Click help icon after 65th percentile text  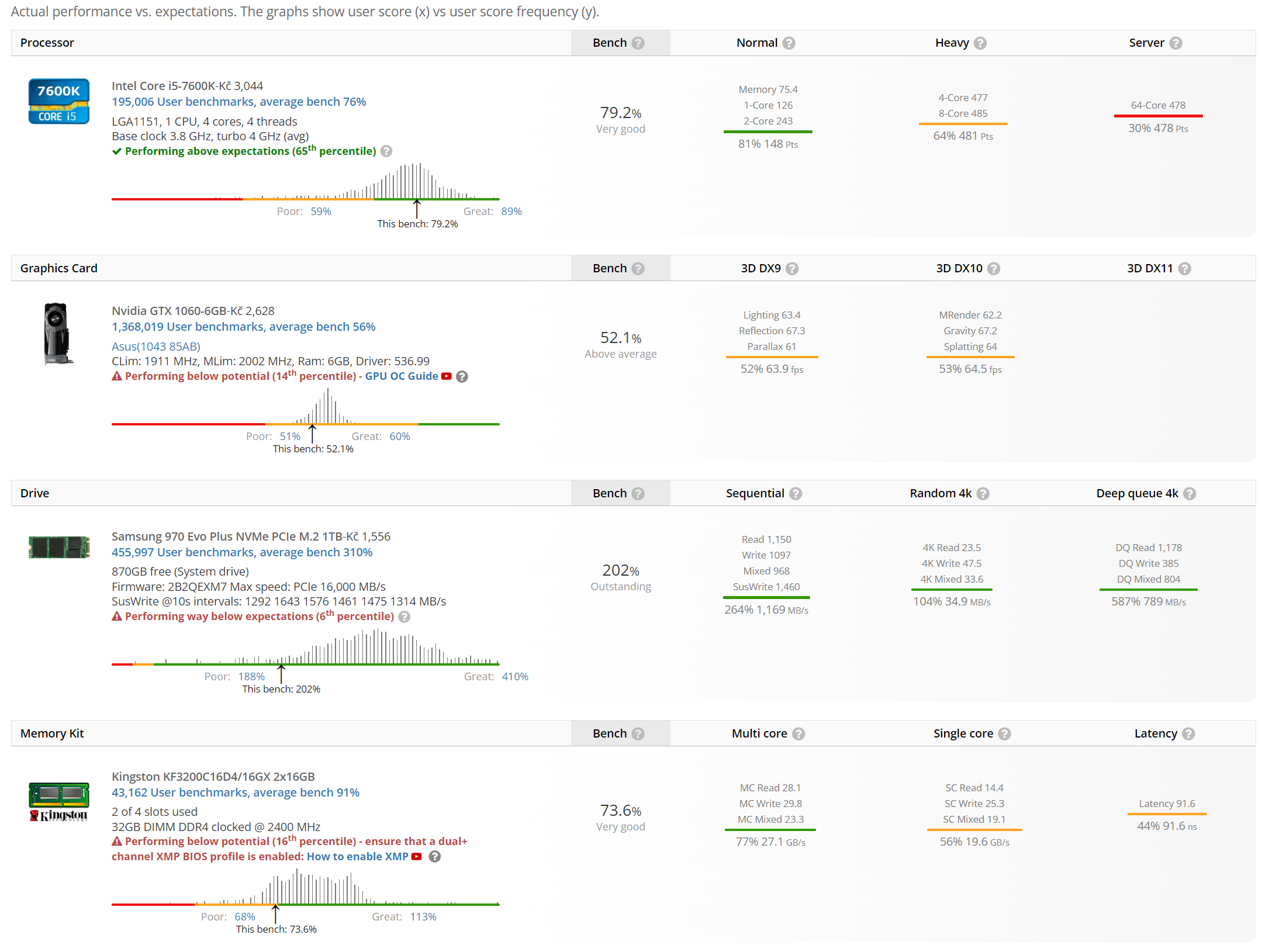[386, 151]
